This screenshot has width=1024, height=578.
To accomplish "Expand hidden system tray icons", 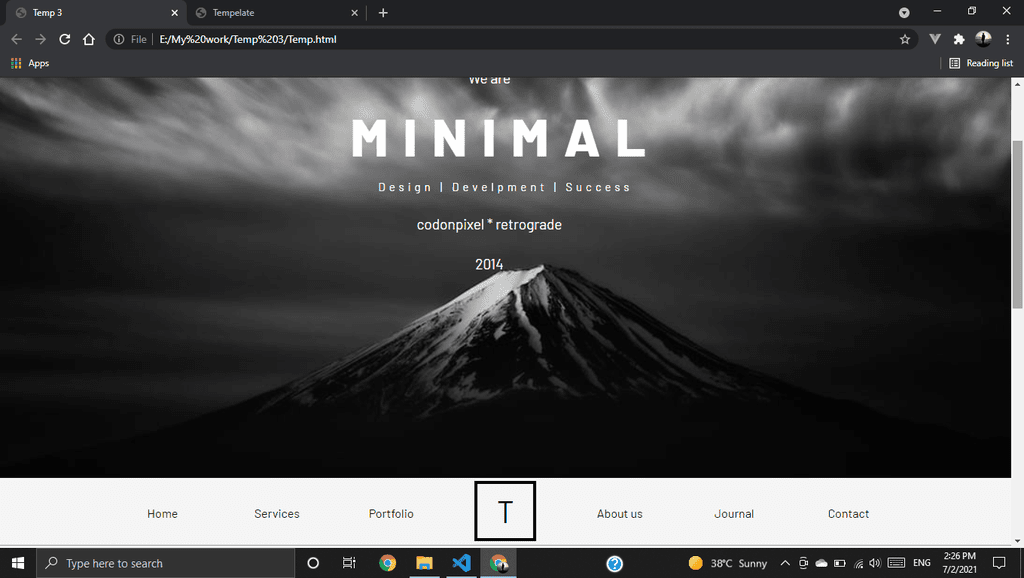I will pyautogui.click(x=785, y=563).
